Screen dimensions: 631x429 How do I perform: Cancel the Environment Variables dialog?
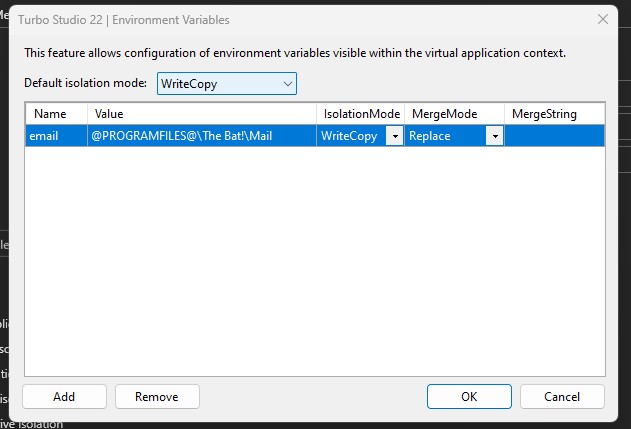coord(562,396)
